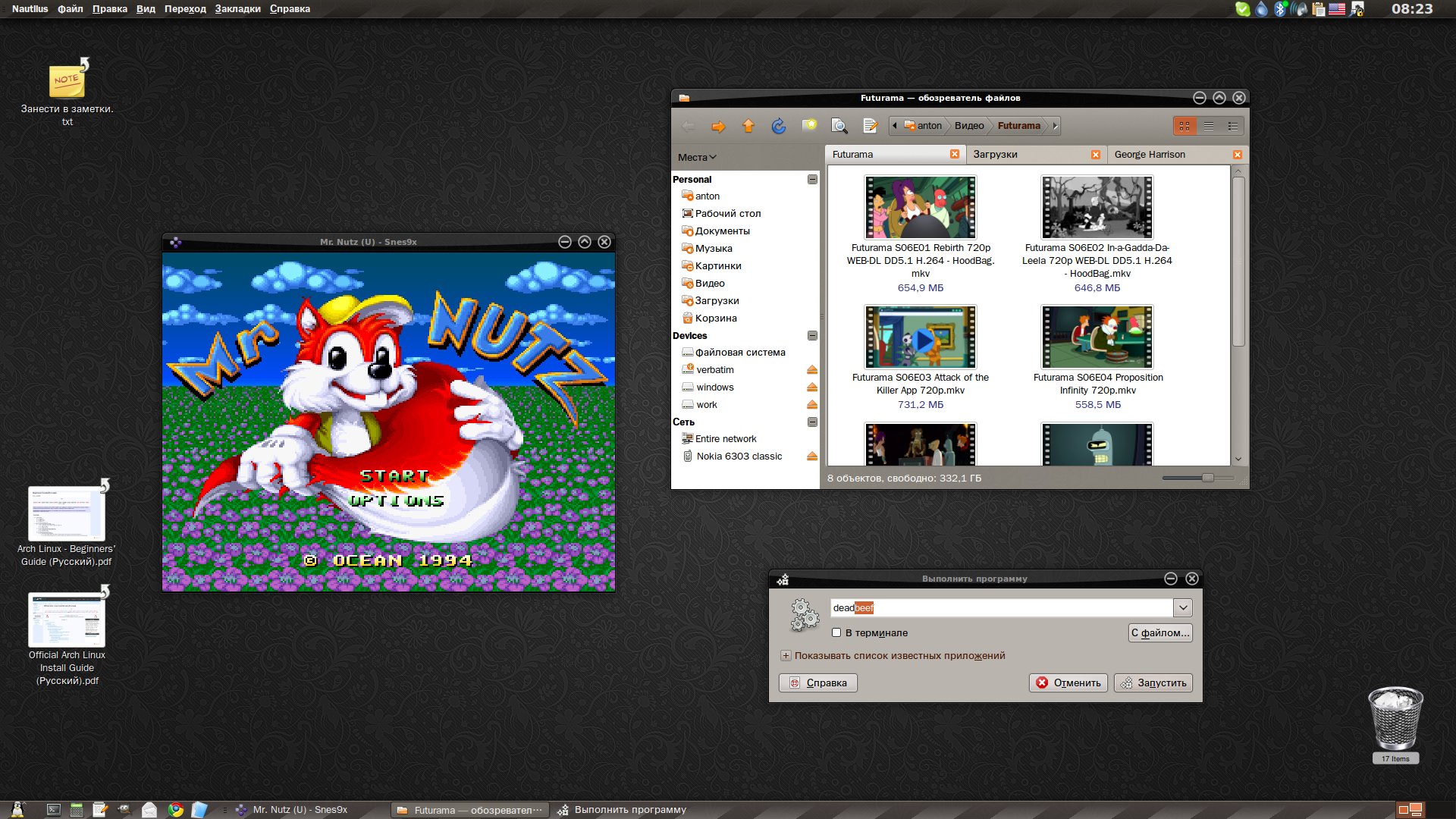
Task: Click the clipboard manager tray icon
Action: pos(1319,9)
